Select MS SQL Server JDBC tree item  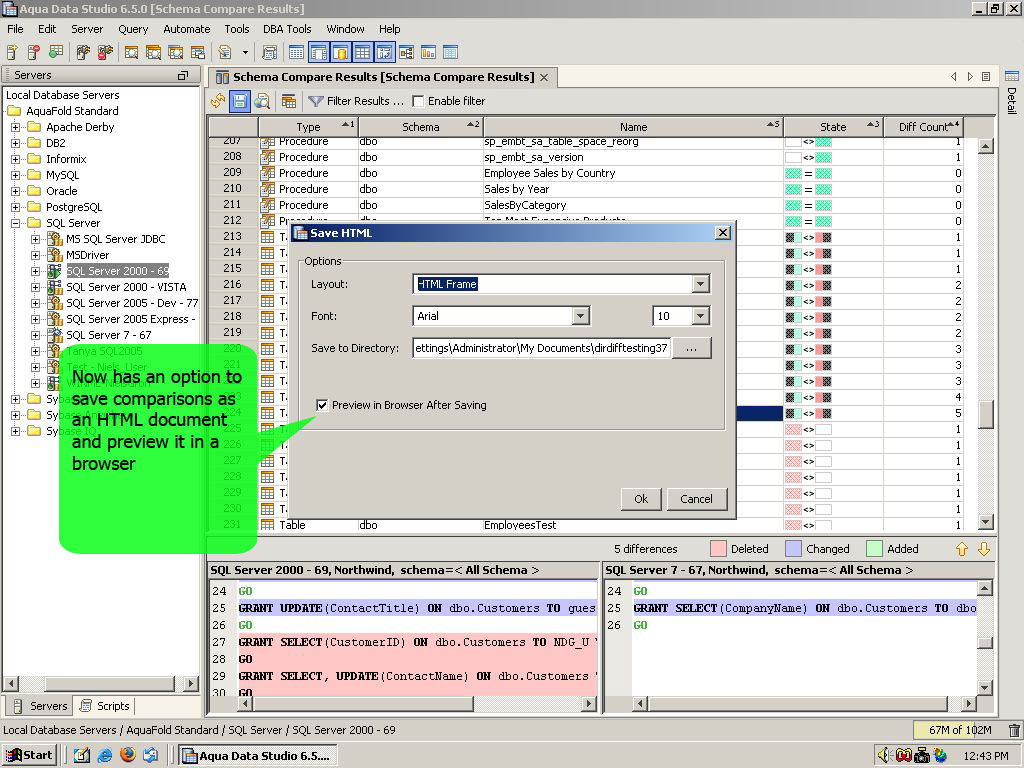(116, 239)
